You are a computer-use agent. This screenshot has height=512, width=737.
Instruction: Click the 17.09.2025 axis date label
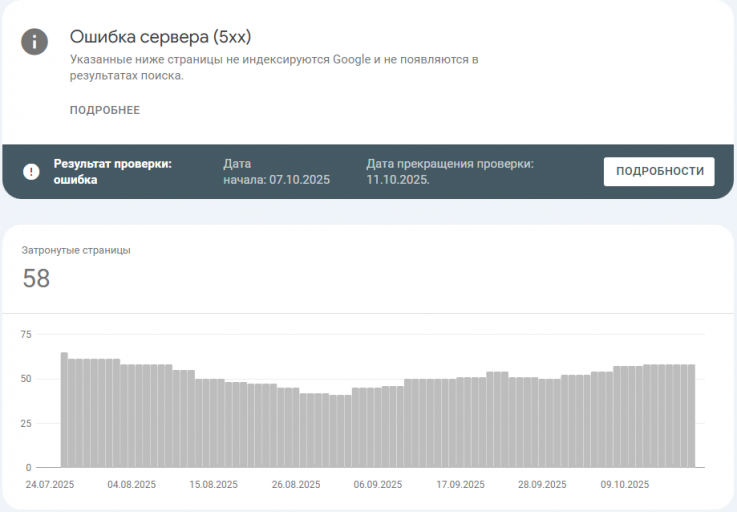tap(460, 485)
